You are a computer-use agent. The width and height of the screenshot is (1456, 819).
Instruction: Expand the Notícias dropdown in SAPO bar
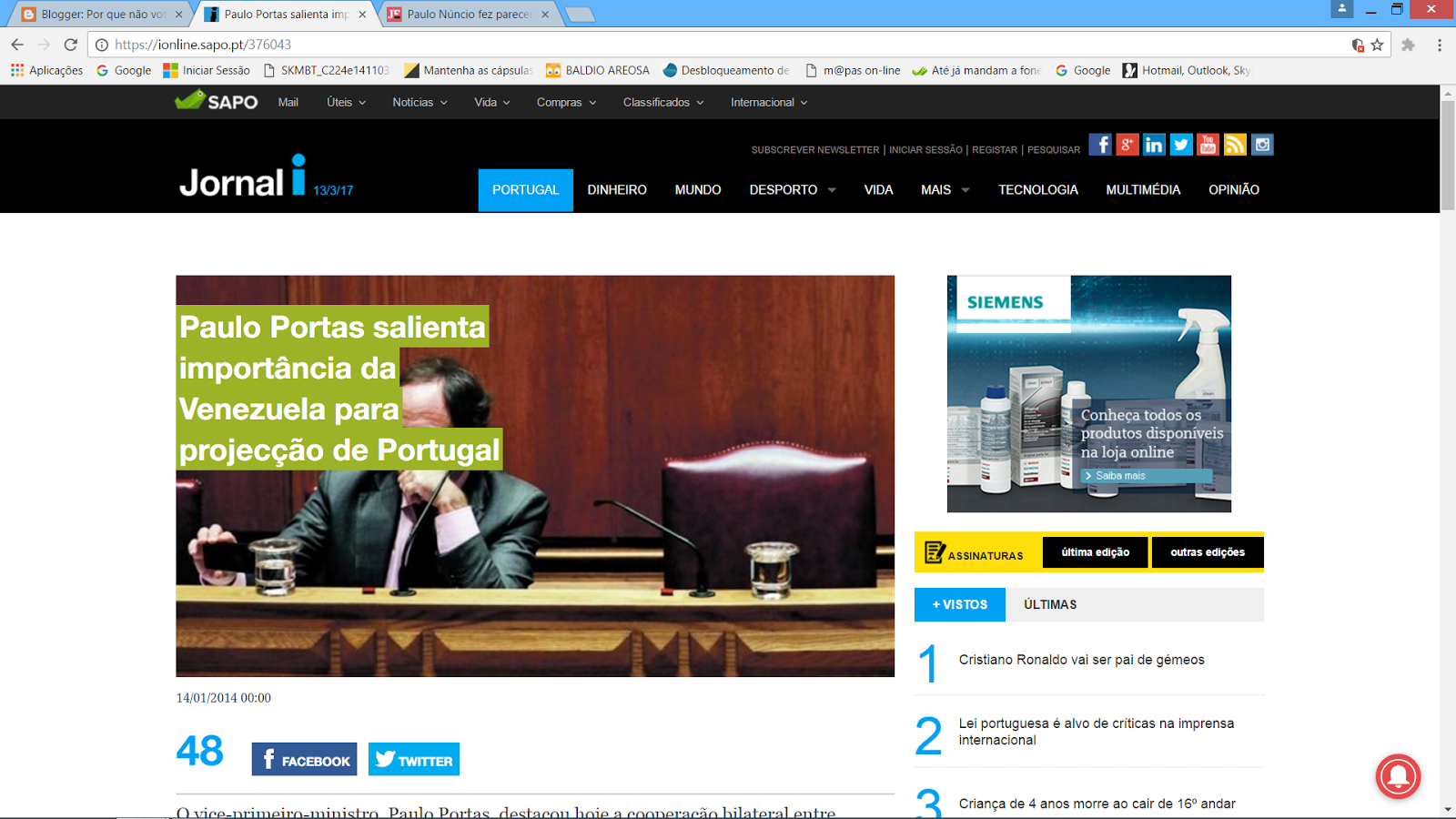420,102
